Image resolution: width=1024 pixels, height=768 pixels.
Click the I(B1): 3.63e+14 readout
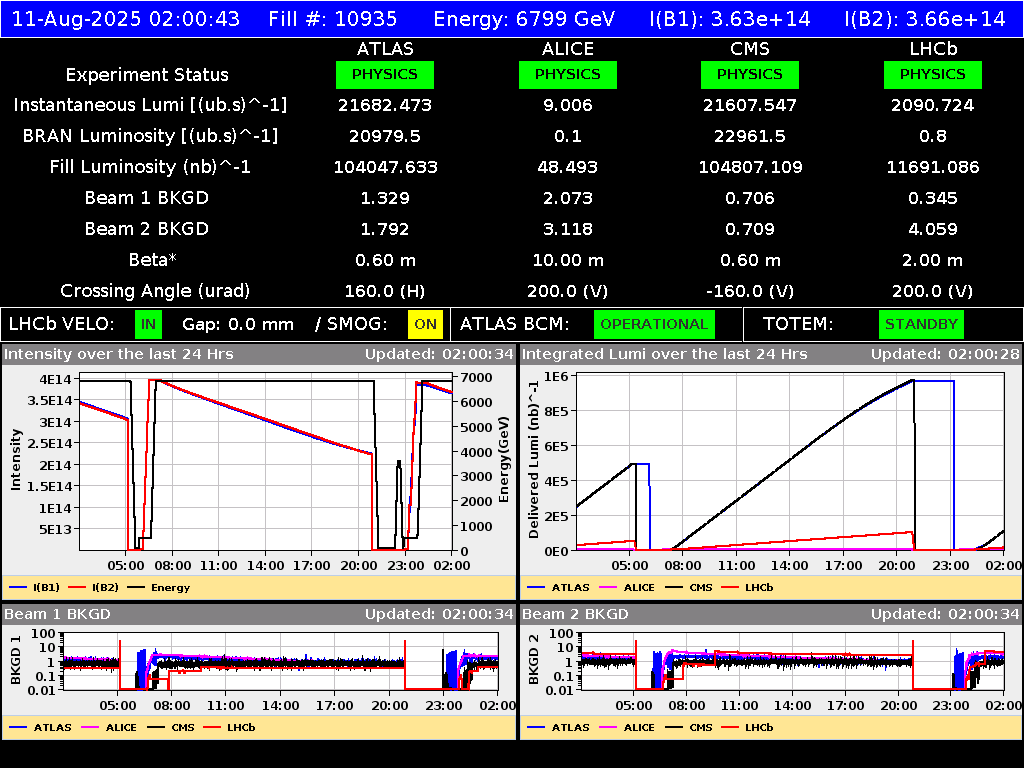tap(729, 19)
